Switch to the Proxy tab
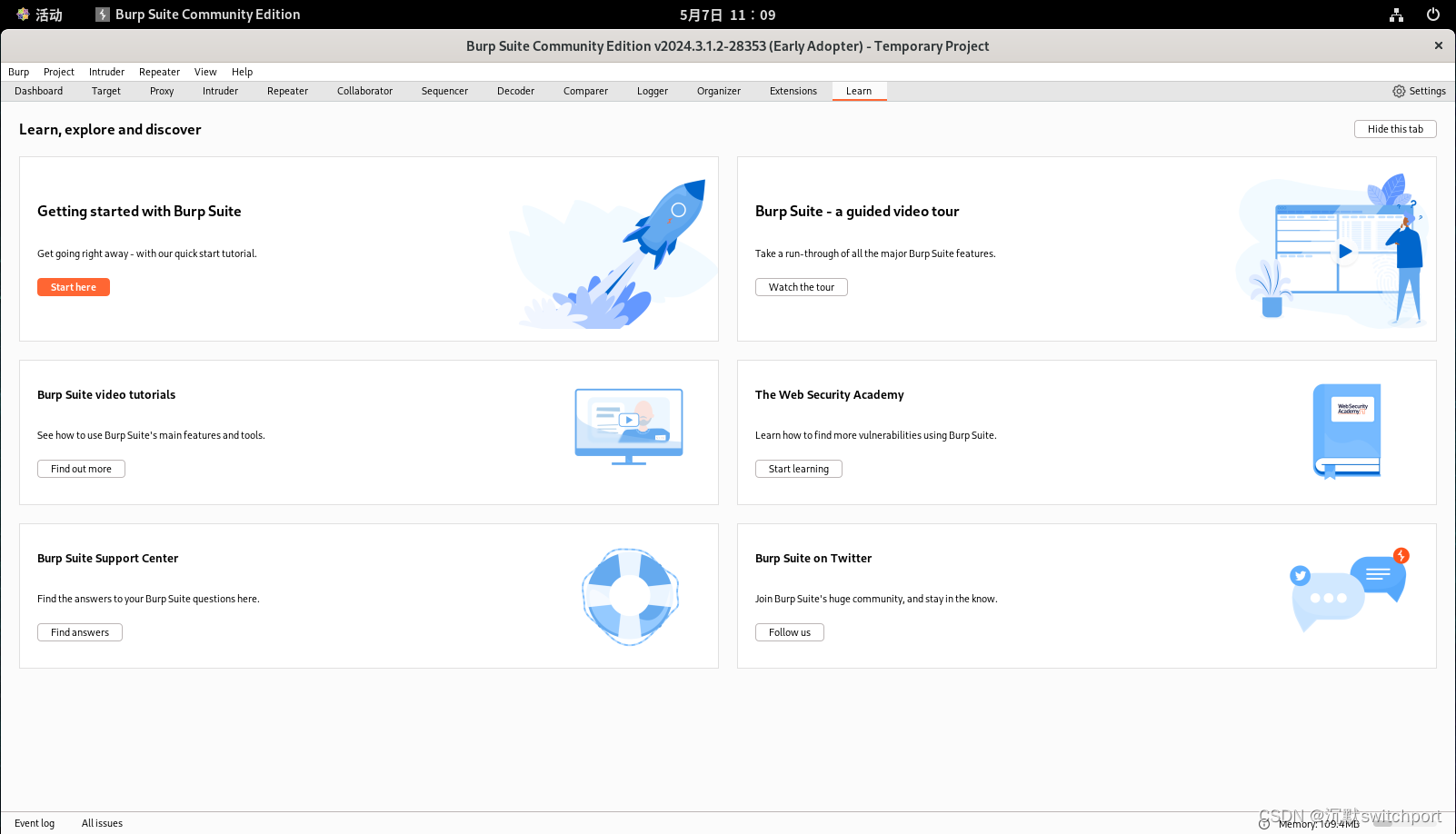The image size is (1456, 834). pos(162,91)
